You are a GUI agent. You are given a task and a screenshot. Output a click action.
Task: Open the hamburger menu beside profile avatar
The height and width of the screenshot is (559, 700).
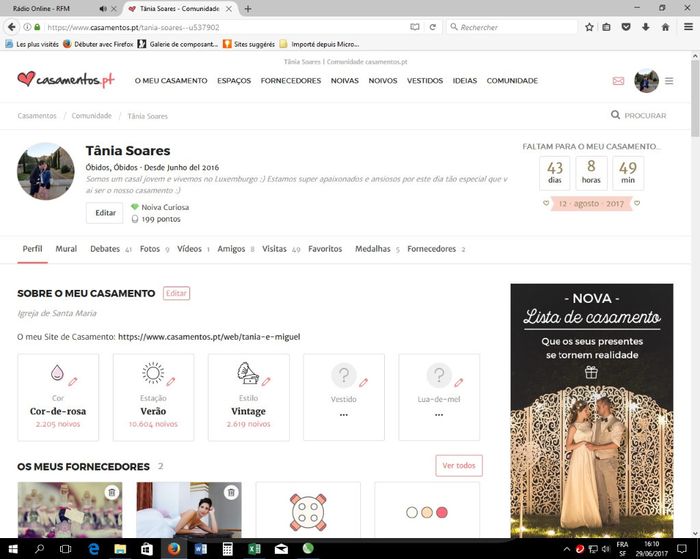coord(669,81)
